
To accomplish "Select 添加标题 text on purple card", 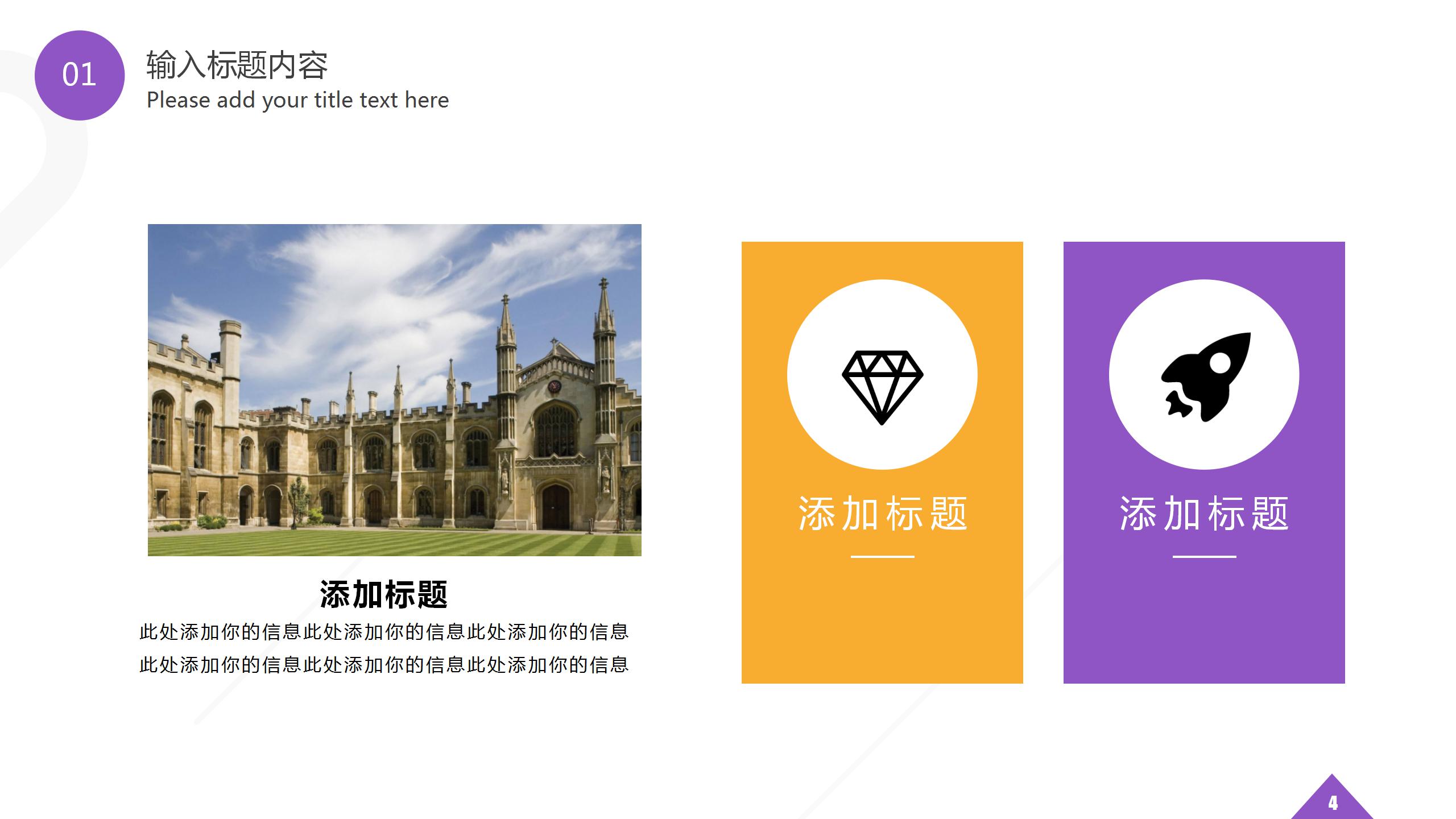I will pos(1204,514).
